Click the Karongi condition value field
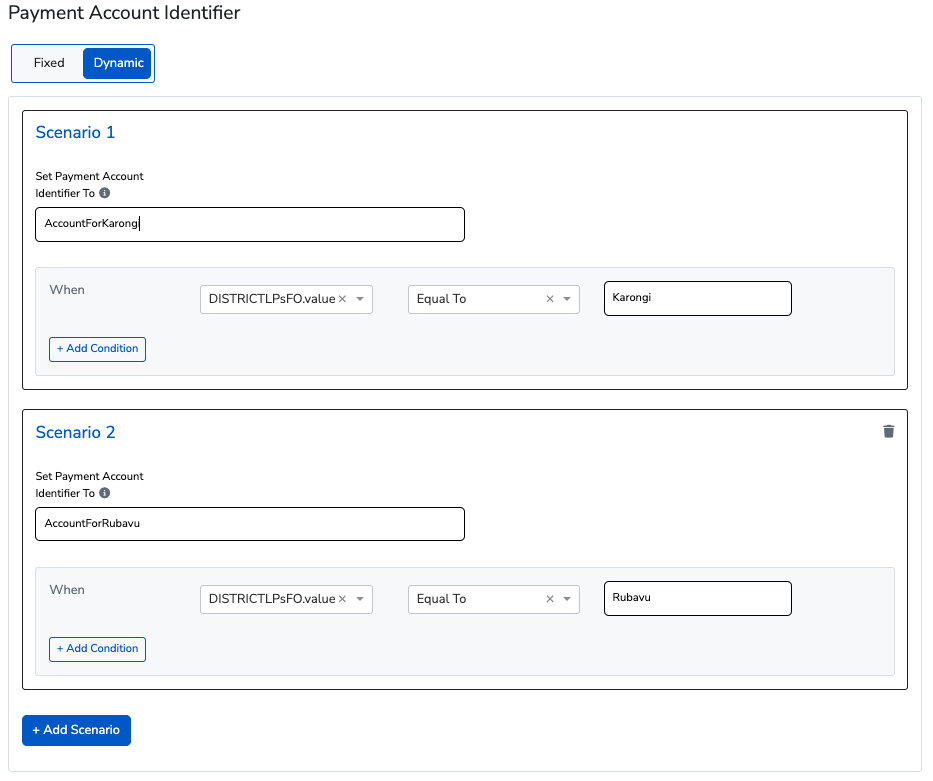The height and width of the screenshot is (781, 933). tap(697, 298)
